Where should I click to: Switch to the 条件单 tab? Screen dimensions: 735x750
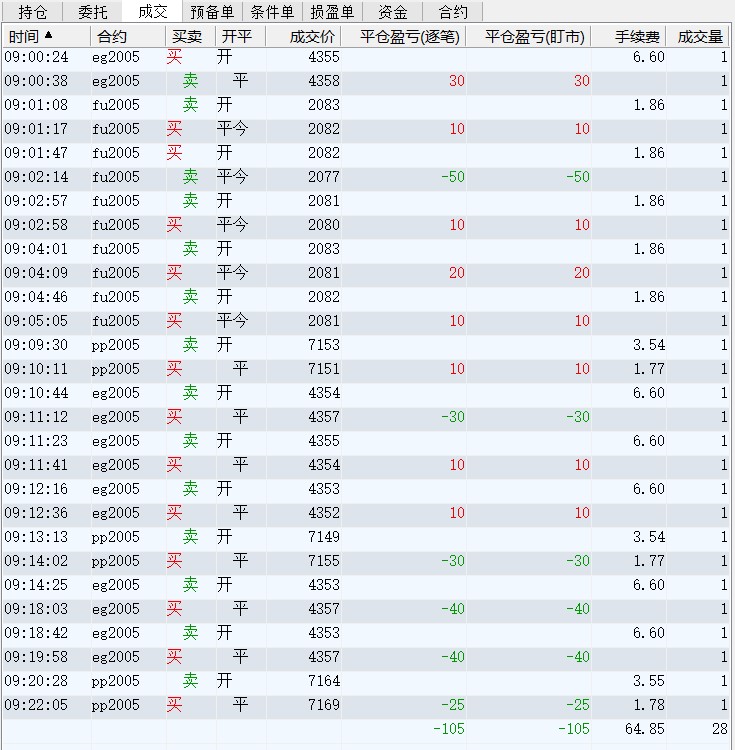(x=272, y=11)
